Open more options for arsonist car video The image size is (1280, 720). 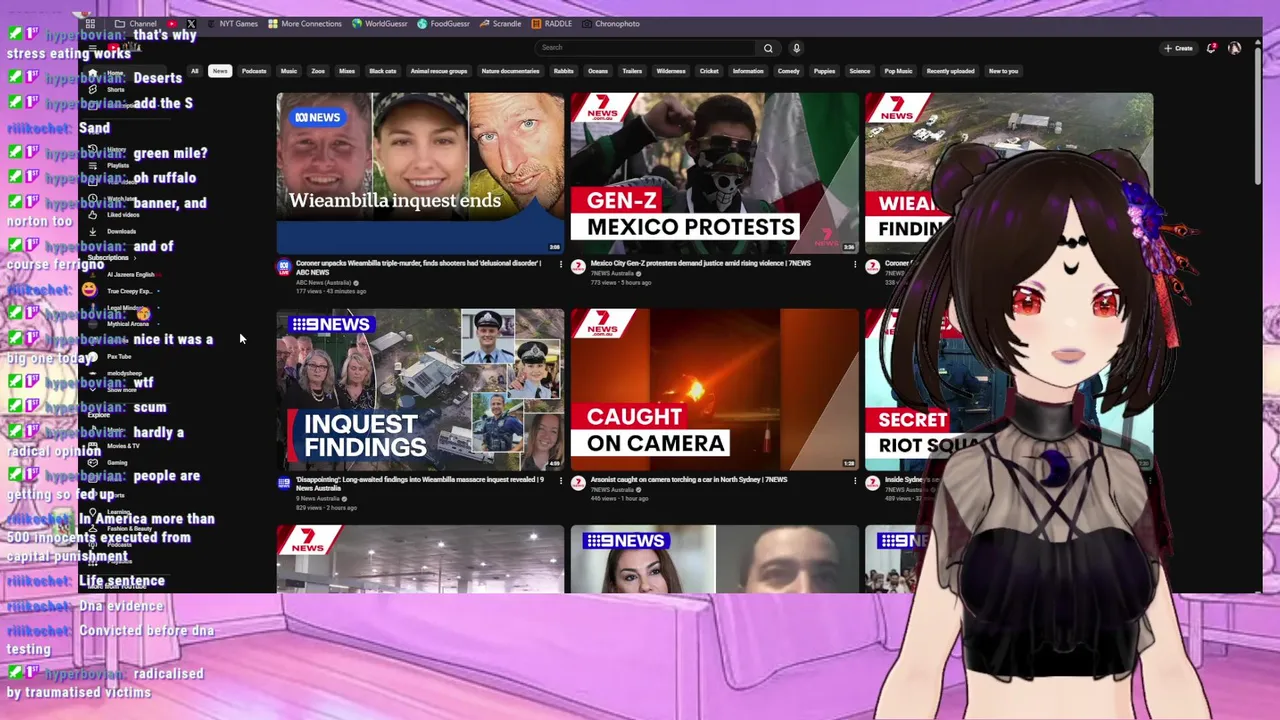(x=855, y=481)
